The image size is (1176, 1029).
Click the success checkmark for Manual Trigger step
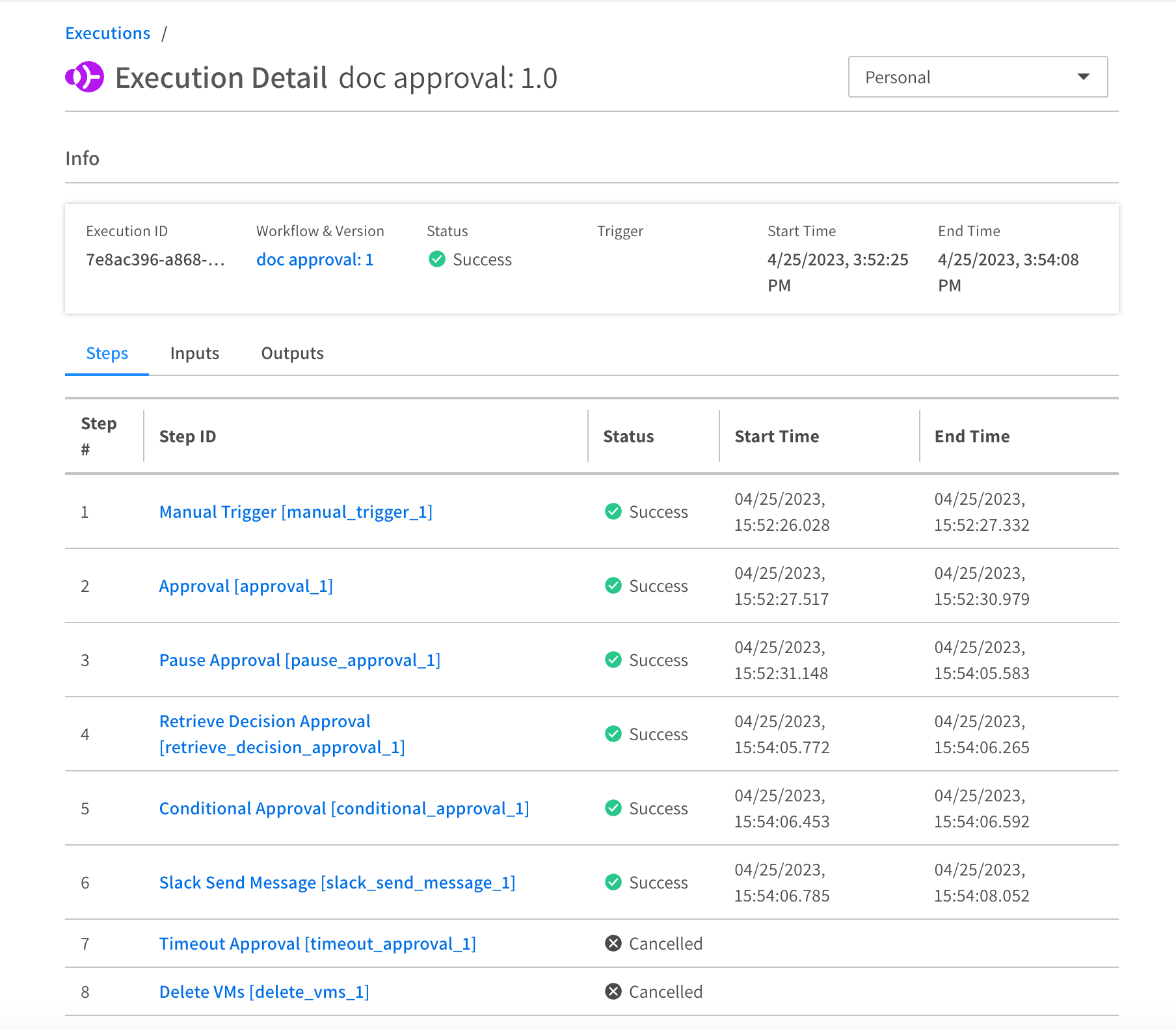(613, 512)
